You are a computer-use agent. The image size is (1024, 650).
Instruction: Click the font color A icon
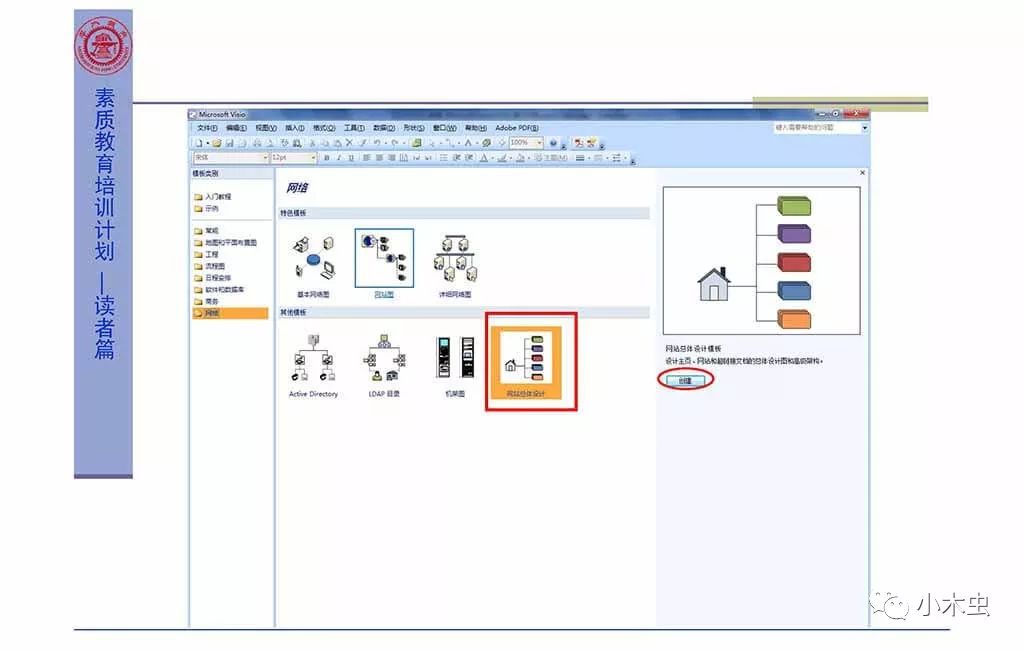484,158
